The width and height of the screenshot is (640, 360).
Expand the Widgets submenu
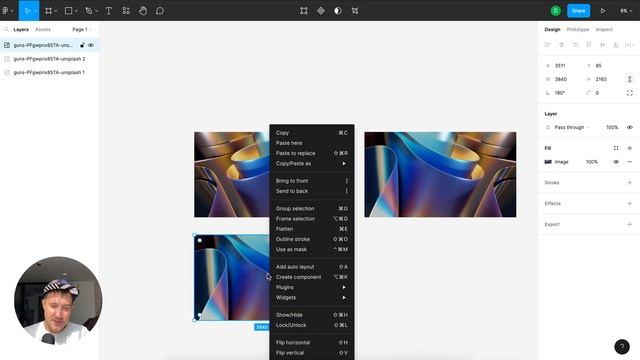312,298
